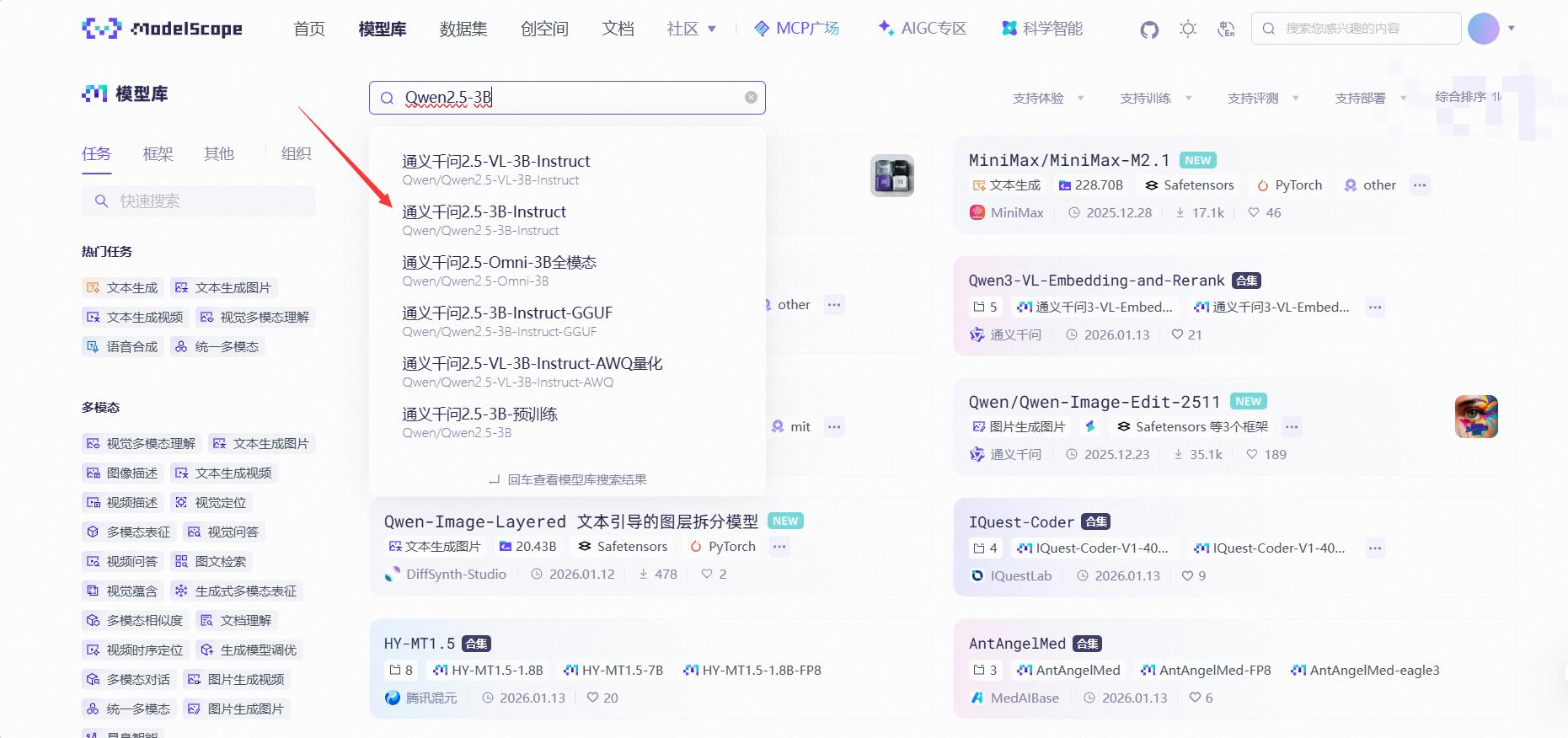Switch language with the translate icon
The width and height of the screenshot is (1568, 738).
[1226, 29]
